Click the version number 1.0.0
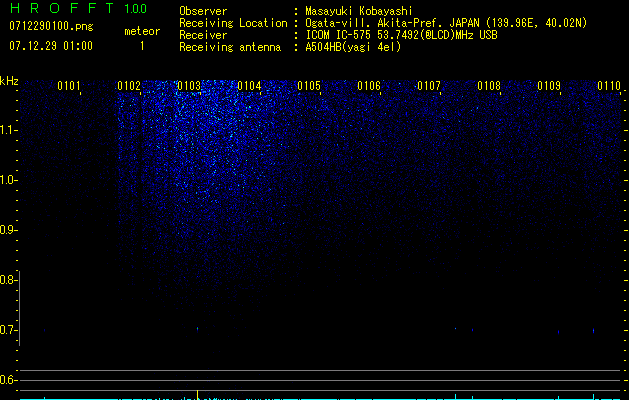This screenshot has height=400, width=629. [x=136, y=8]
